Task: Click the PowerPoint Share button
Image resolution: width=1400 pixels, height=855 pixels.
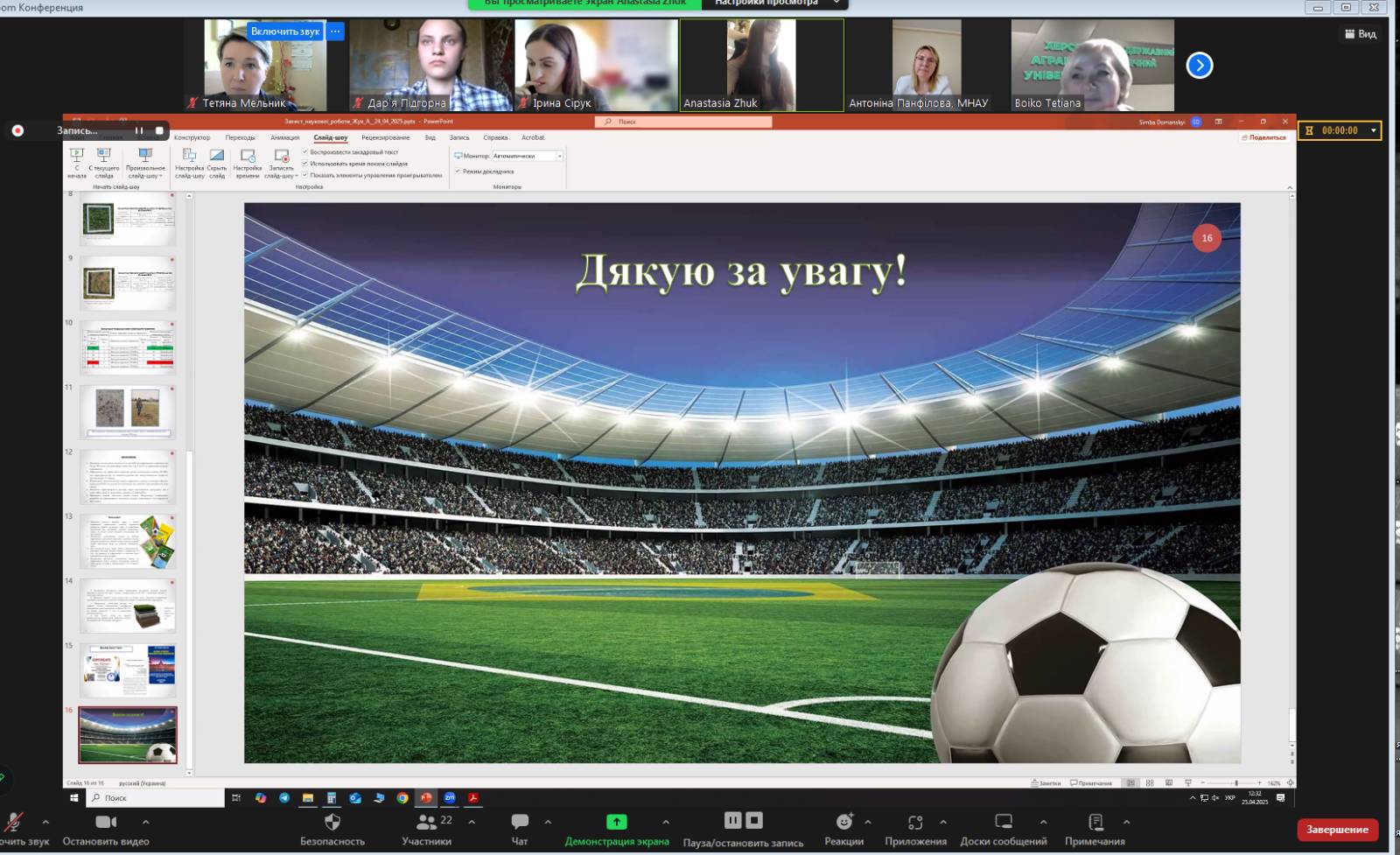Action: [1263, 137]
